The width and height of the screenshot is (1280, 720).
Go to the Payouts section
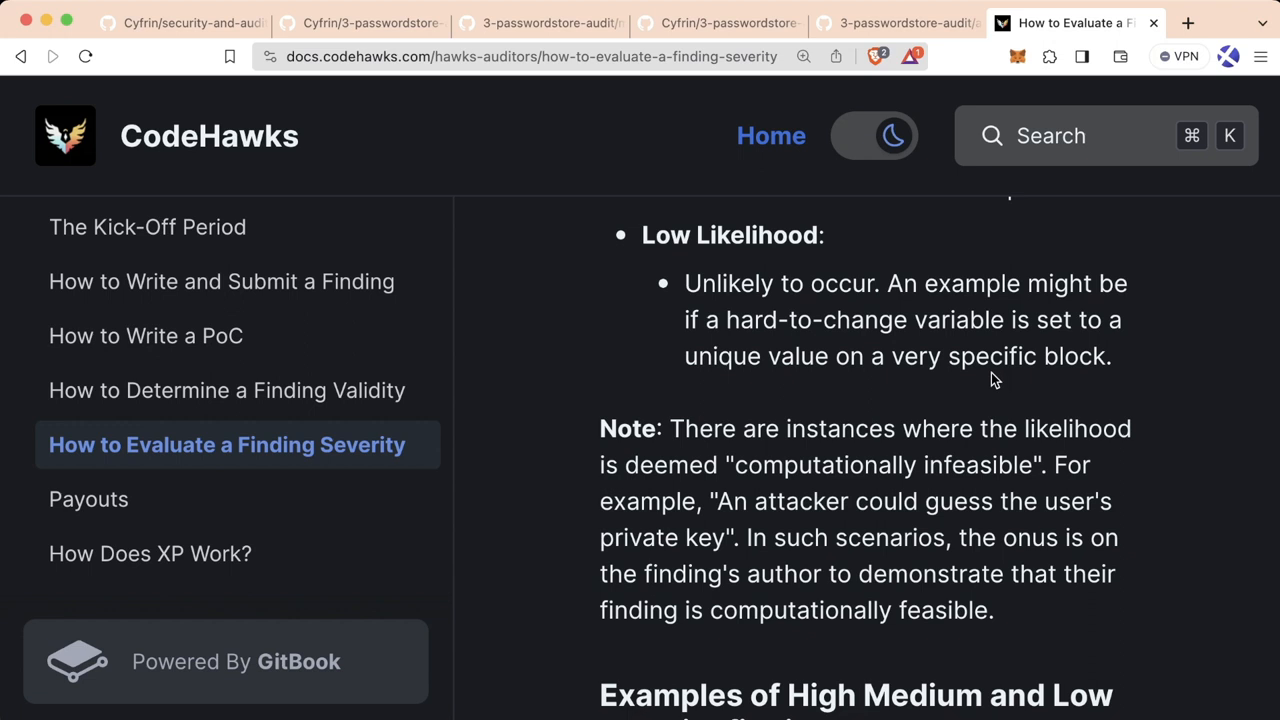tap(88, 499)
